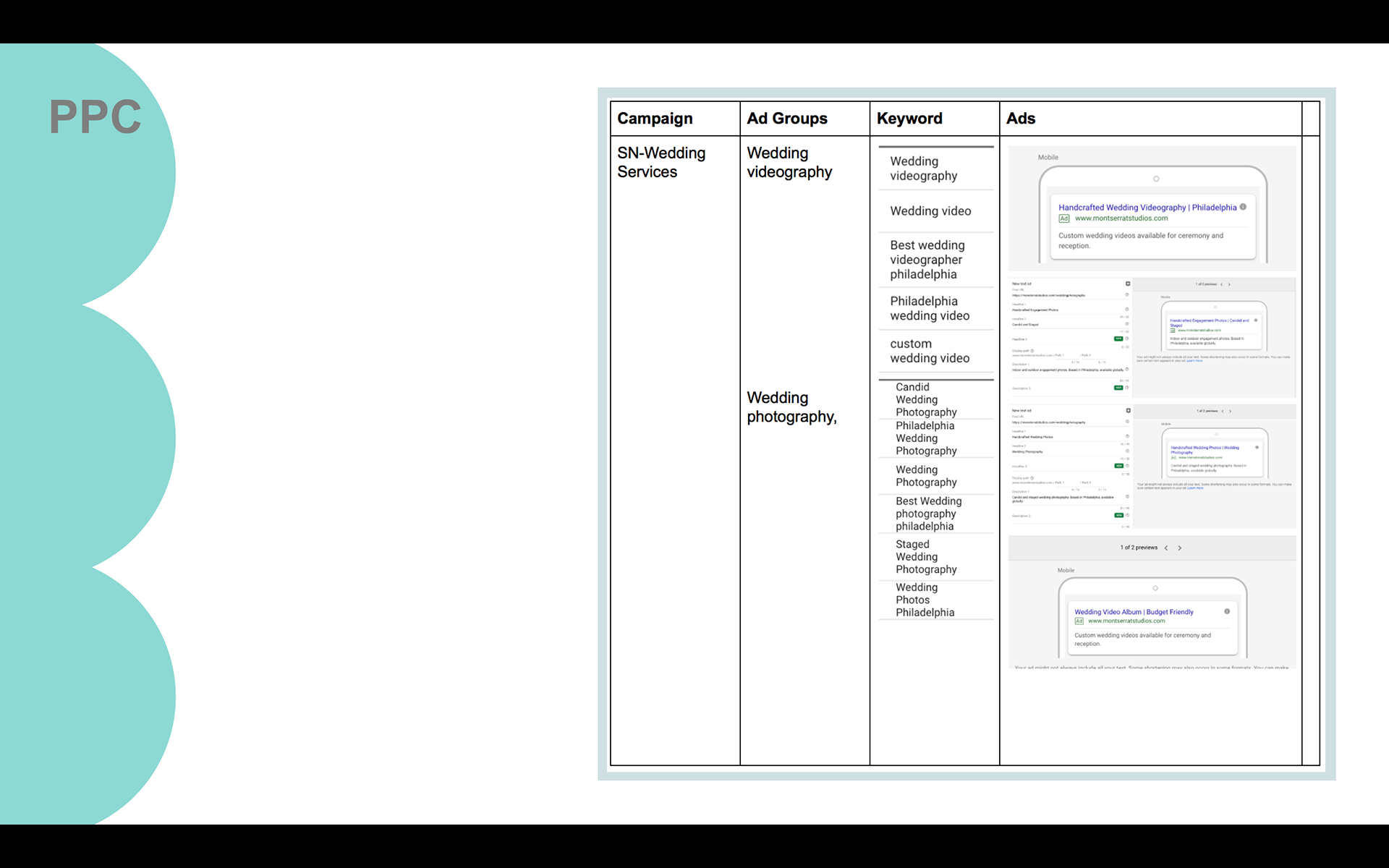Click the Handcrafted Wedding Photos ad editor screenshot
Screen dimensions: 1389x868
pyautogui.click(x=1152, y=466)
